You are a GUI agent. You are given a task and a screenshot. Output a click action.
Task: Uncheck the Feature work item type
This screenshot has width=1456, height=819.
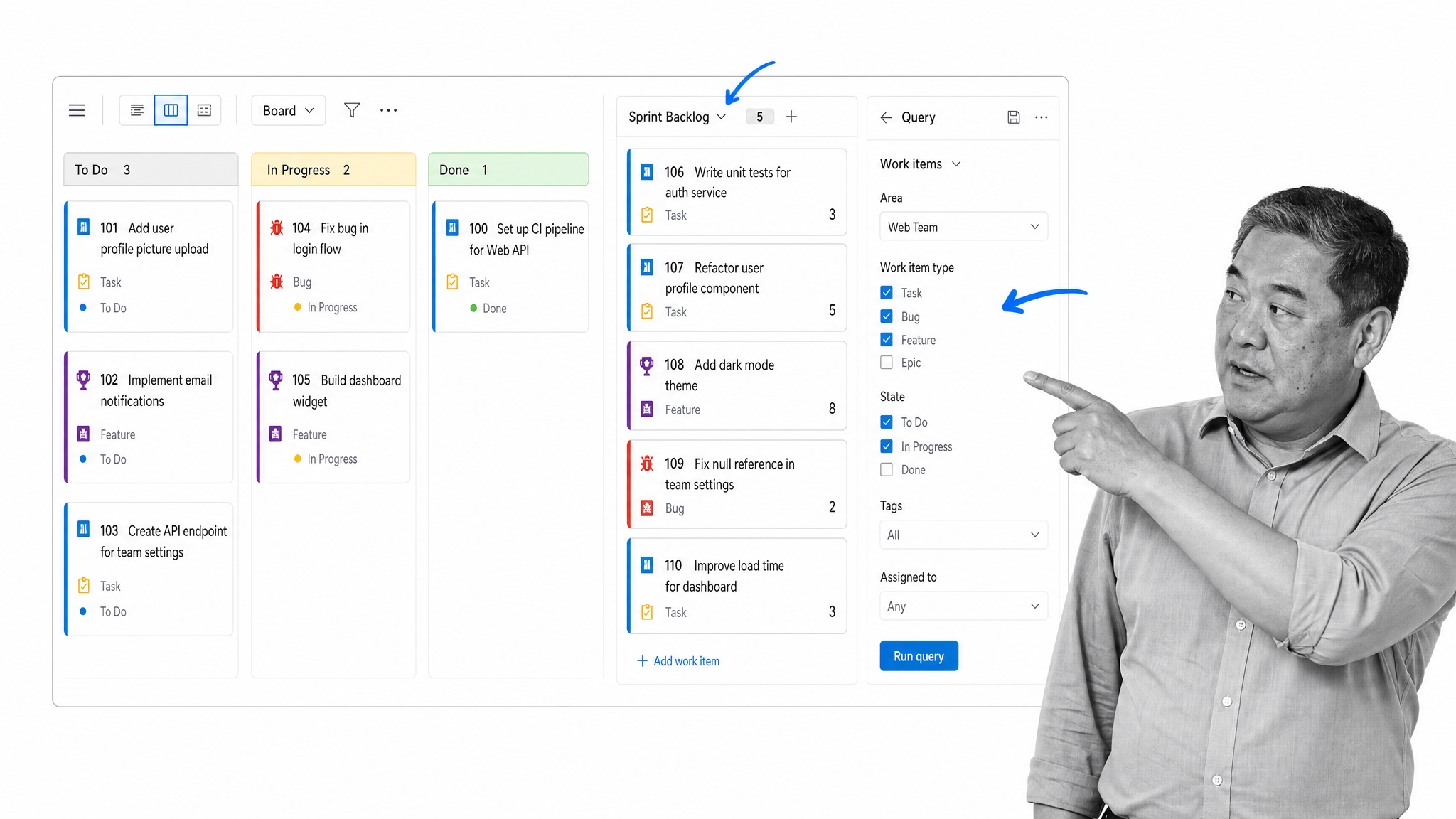(x=887, y=340)
